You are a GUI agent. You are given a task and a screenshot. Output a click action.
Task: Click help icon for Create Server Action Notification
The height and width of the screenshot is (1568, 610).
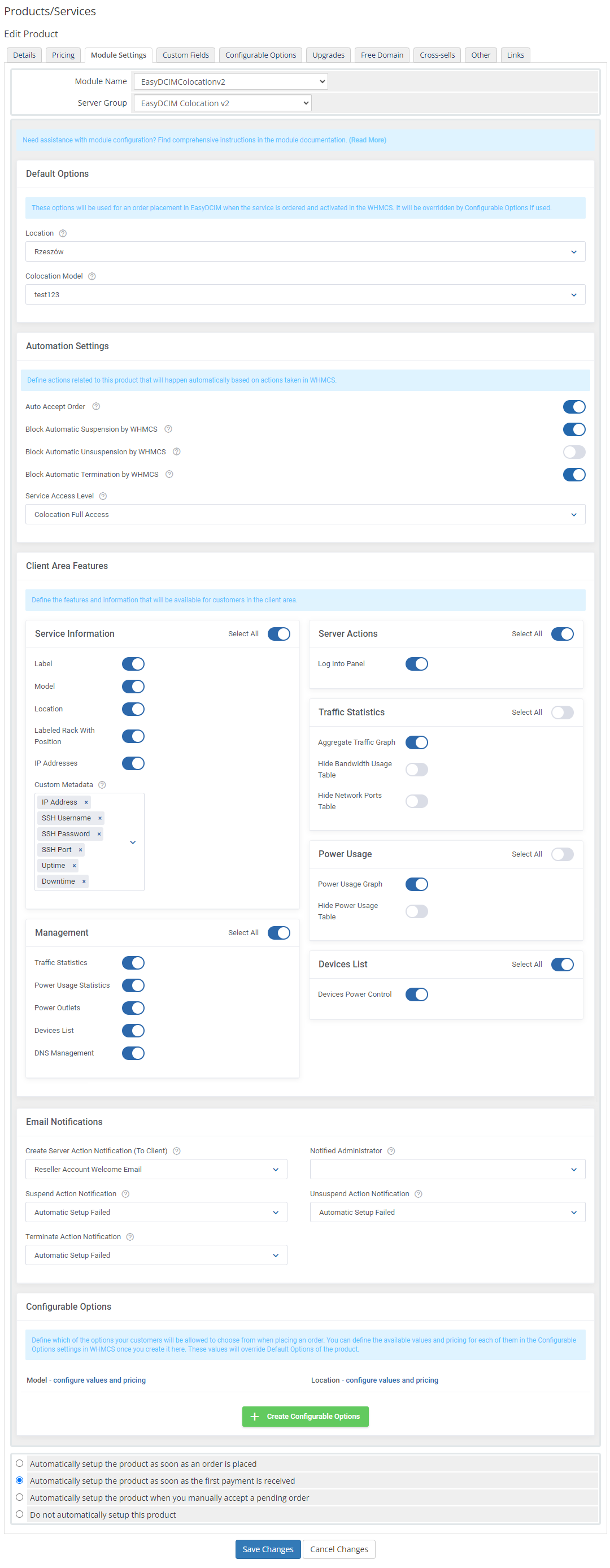(176, 1151)
